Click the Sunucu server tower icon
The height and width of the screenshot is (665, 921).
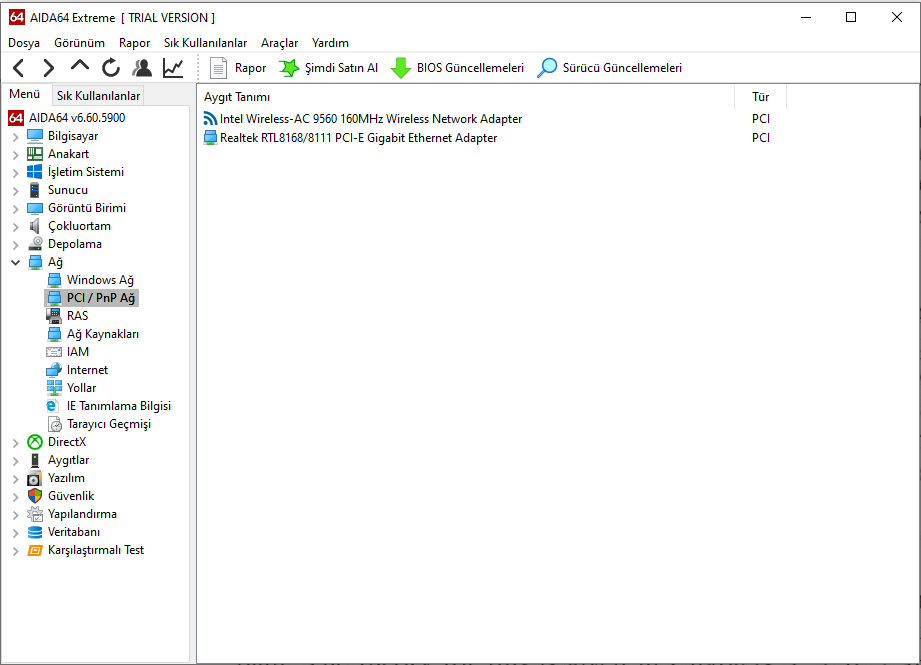click(x=35, y=190)
